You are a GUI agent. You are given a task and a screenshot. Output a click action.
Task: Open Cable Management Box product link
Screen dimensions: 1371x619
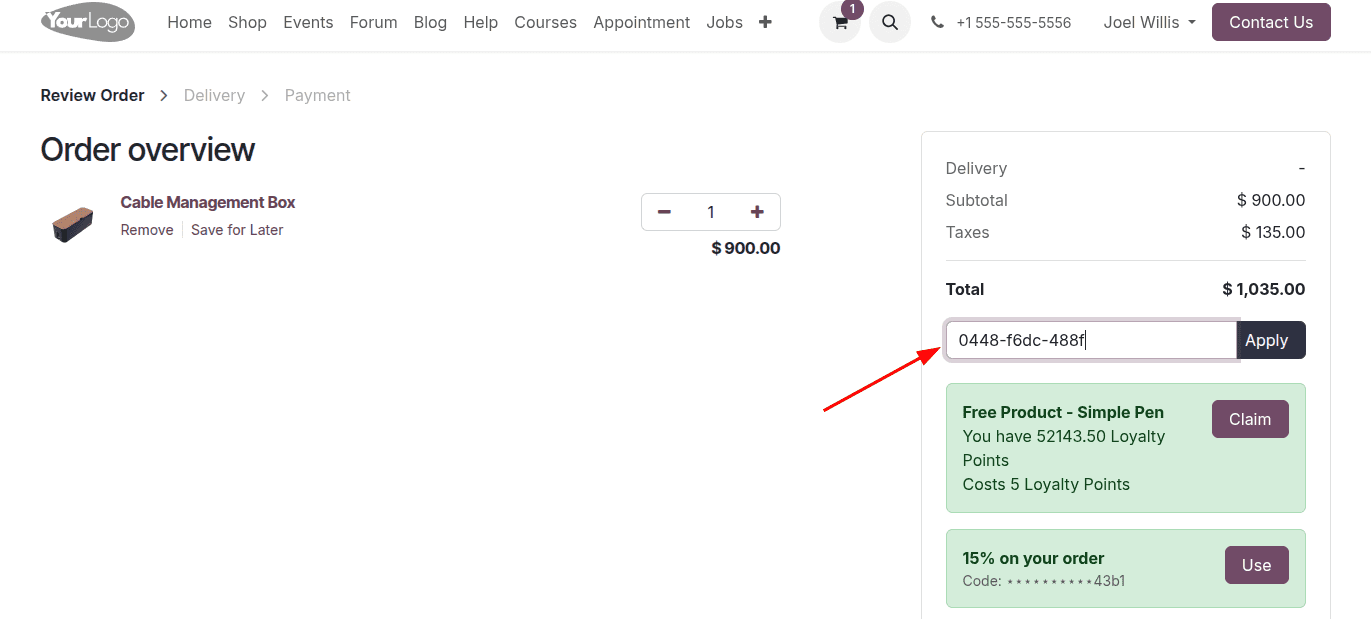pos(208,202)
